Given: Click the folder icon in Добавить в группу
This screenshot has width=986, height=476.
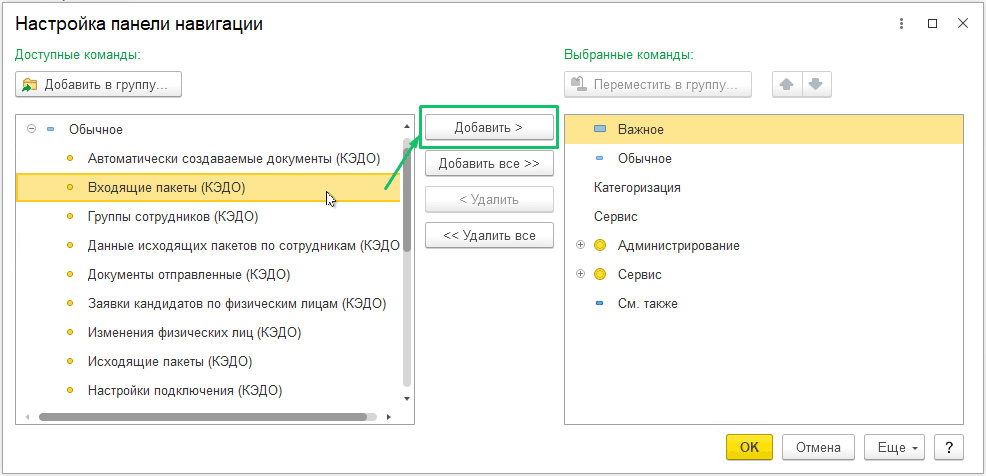Looking at the screenshot, I should click(30, 85).
